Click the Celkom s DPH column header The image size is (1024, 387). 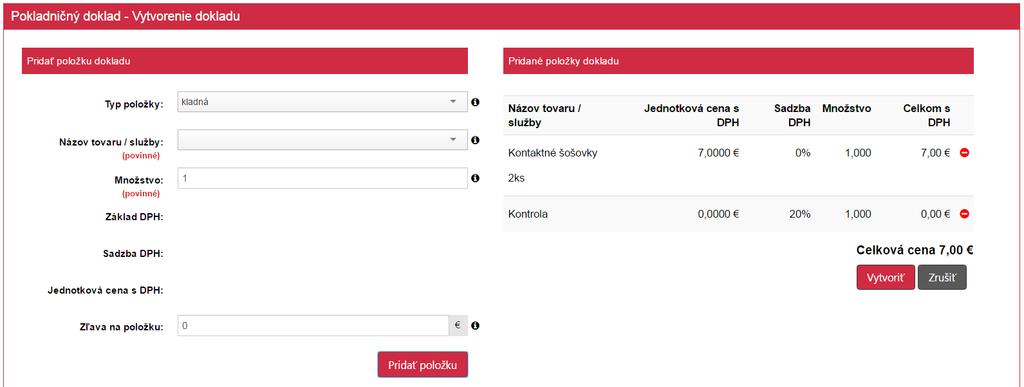point(926,116)
